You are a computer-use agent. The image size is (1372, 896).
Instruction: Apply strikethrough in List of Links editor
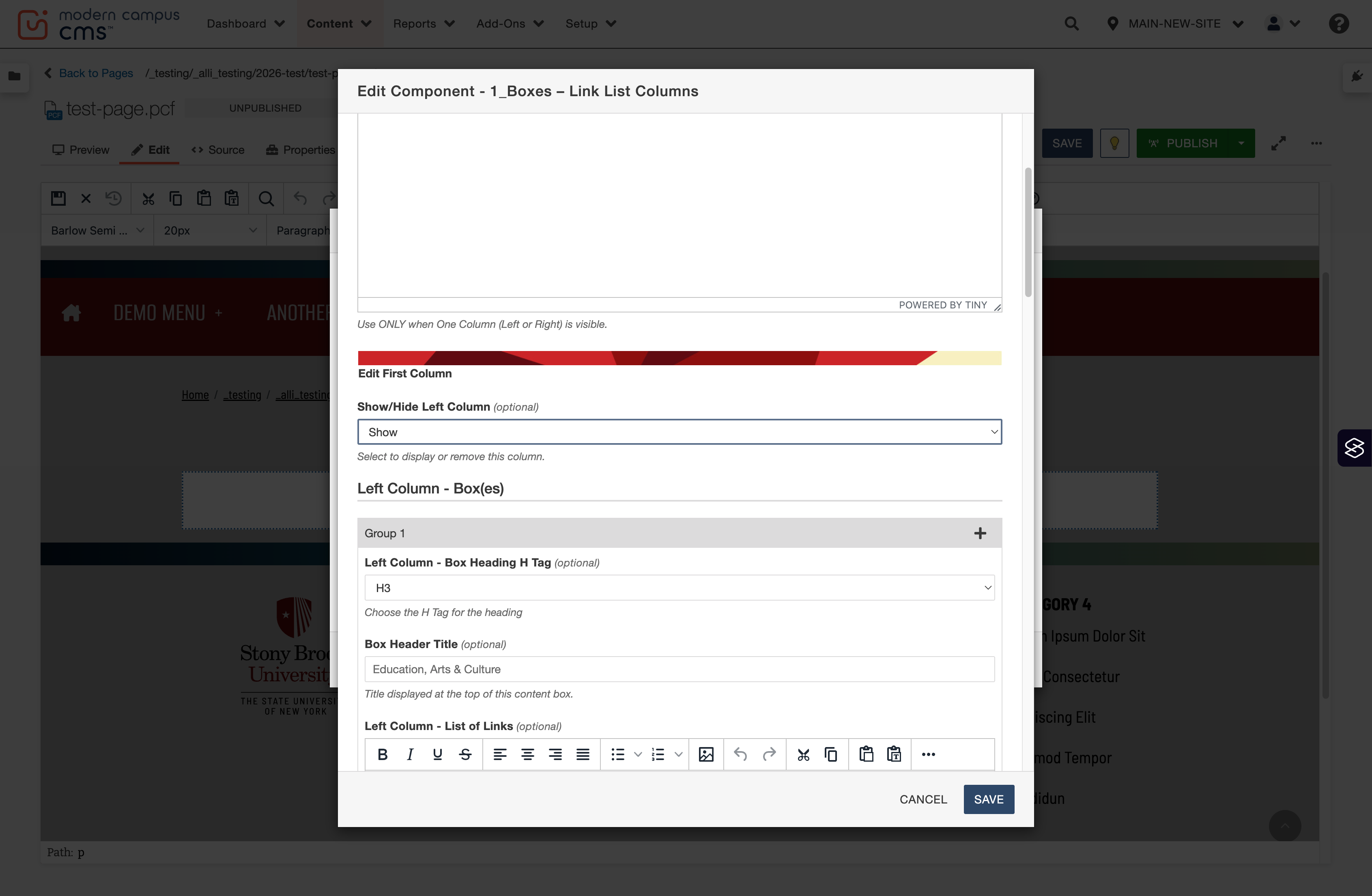tap(465, 754)
